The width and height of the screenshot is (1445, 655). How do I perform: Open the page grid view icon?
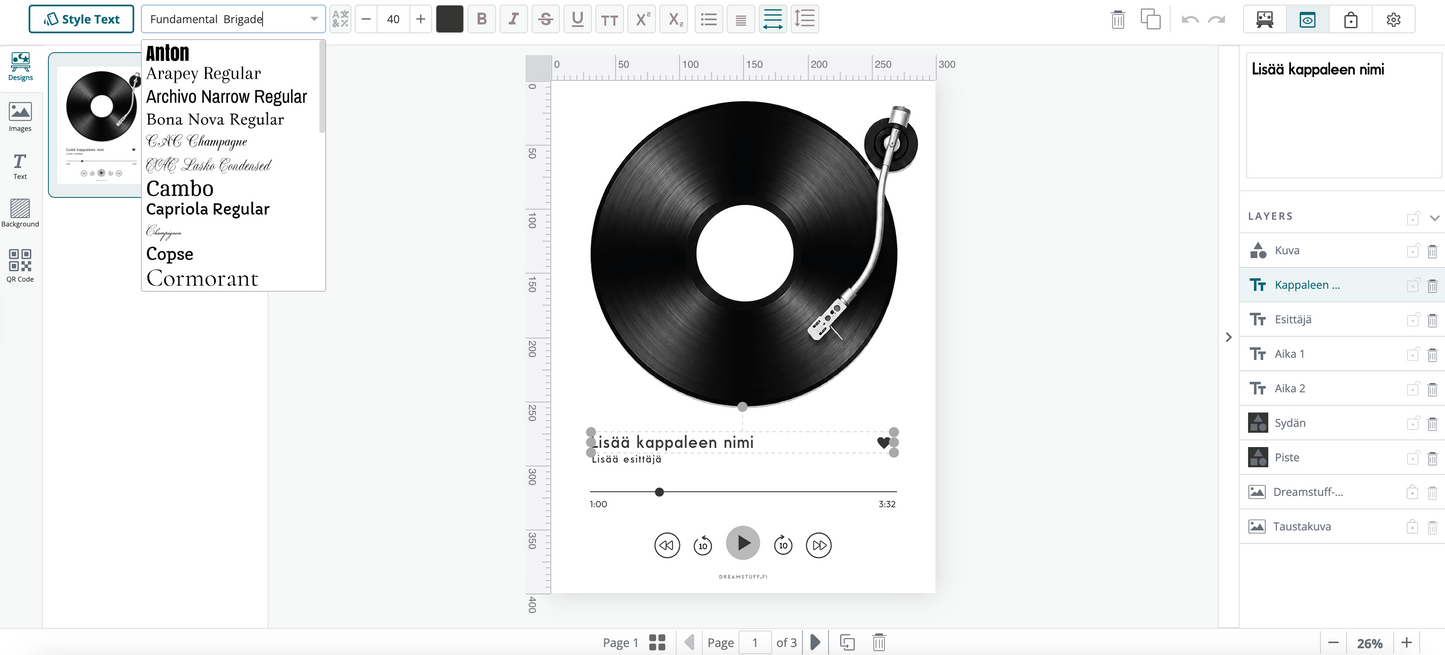coord(657,642)
